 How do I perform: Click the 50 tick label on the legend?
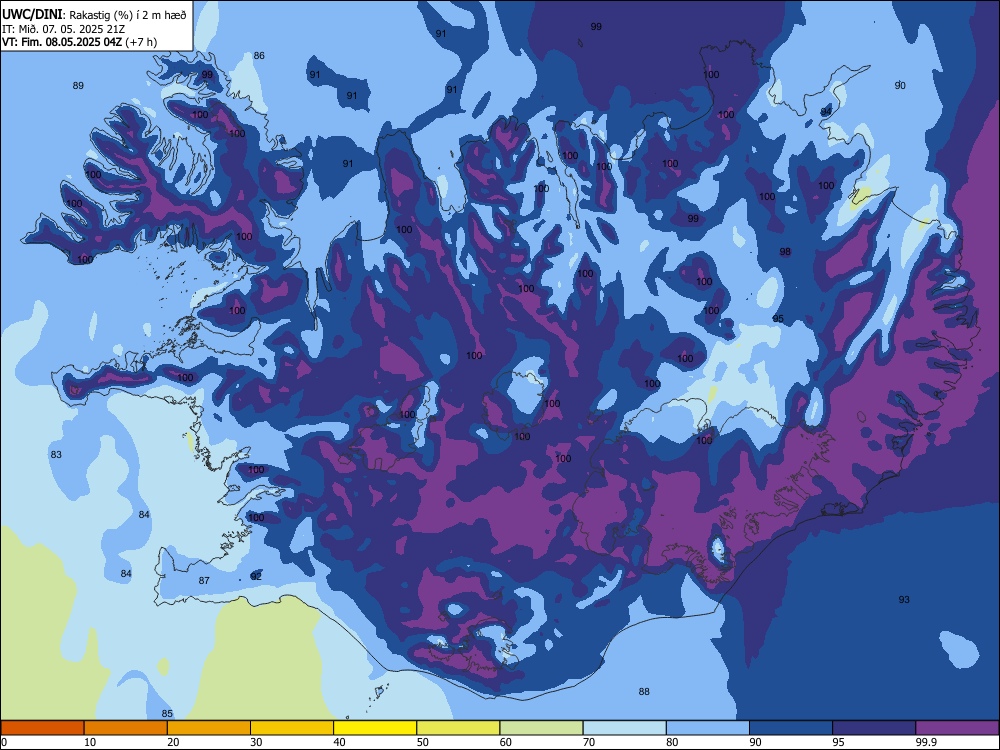coord(423,742)
